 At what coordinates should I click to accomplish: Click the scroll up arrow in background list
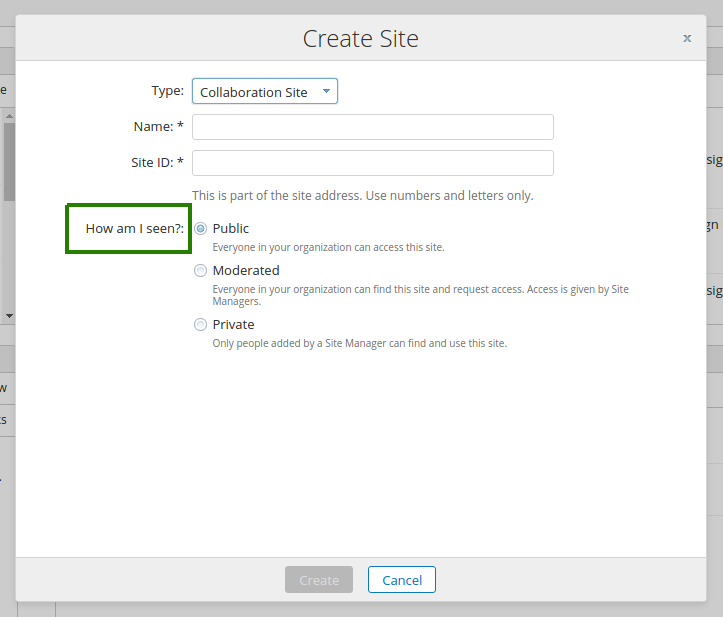click(9, 116)
